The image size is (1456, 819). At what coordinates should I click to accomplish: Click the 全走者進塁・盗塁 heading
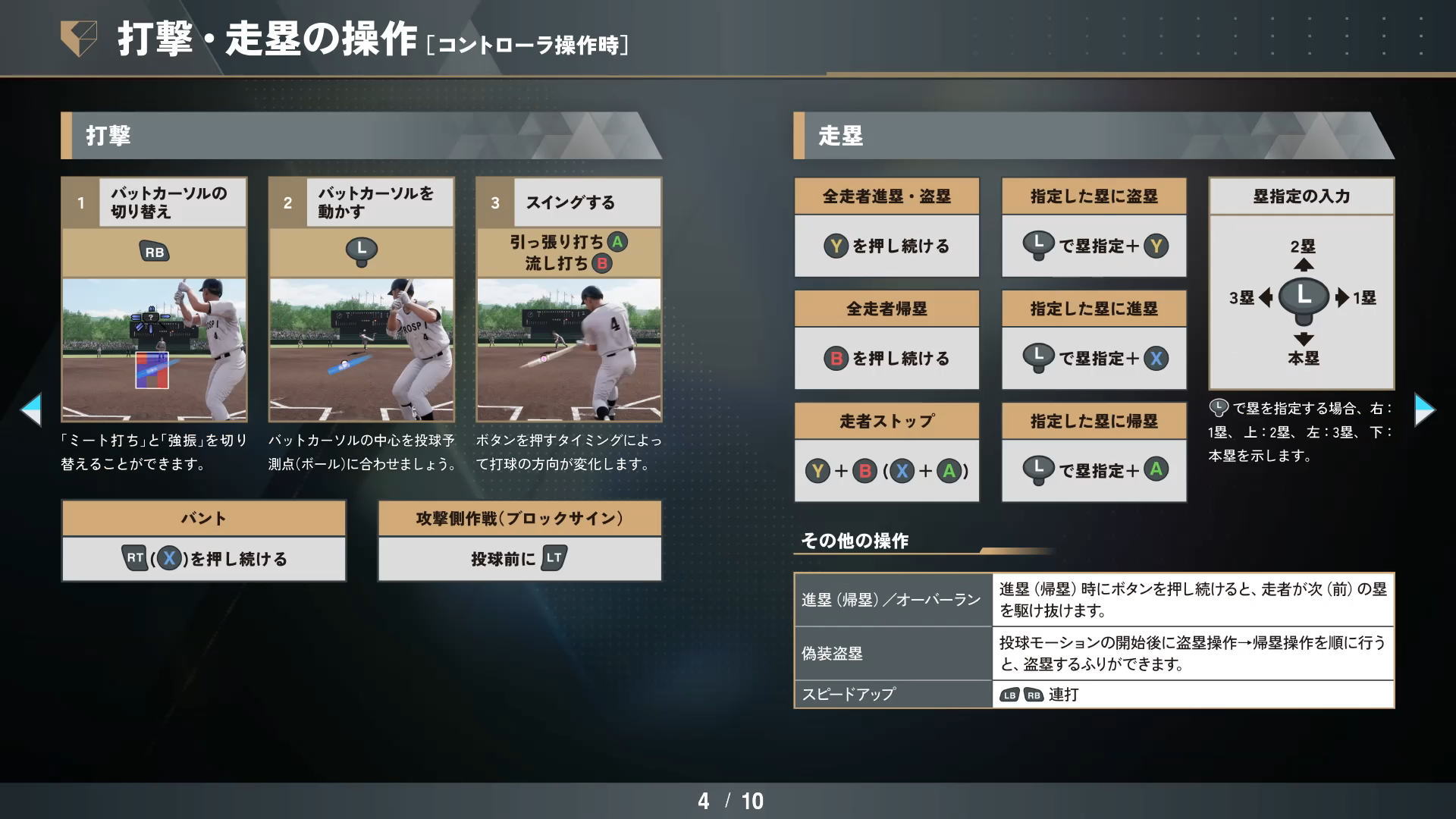(886, 196)
